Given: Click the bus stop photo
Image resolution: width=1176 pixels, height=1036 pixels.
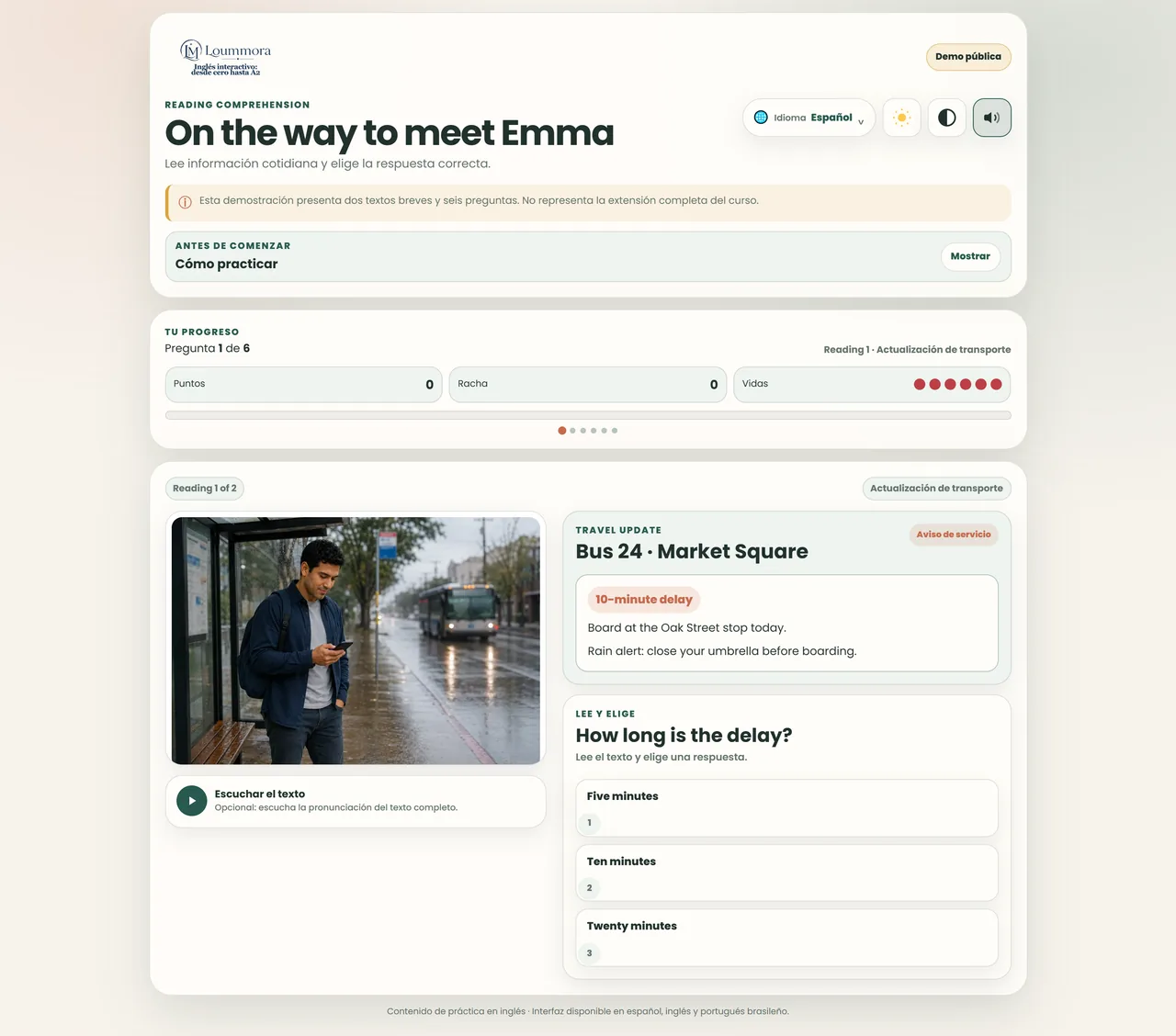Looking at the screenshot, I should (x=356, y=640).
